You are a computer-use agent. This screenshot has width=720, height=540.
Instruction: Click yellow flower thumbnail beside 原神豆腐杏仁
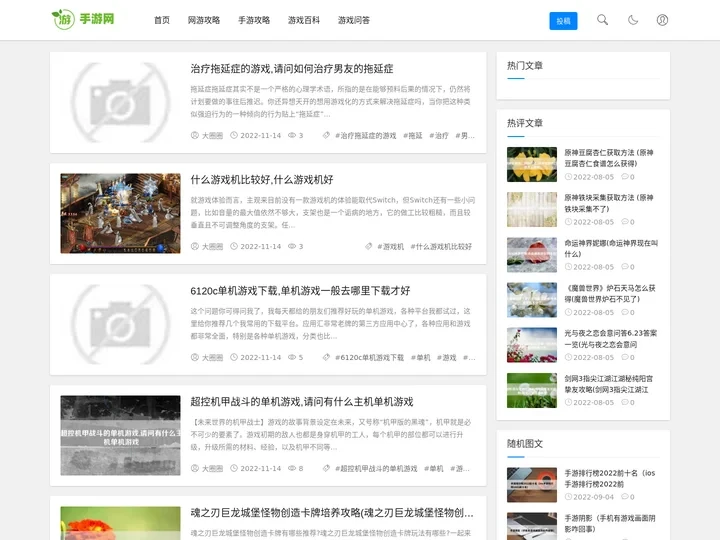[532, 164]
